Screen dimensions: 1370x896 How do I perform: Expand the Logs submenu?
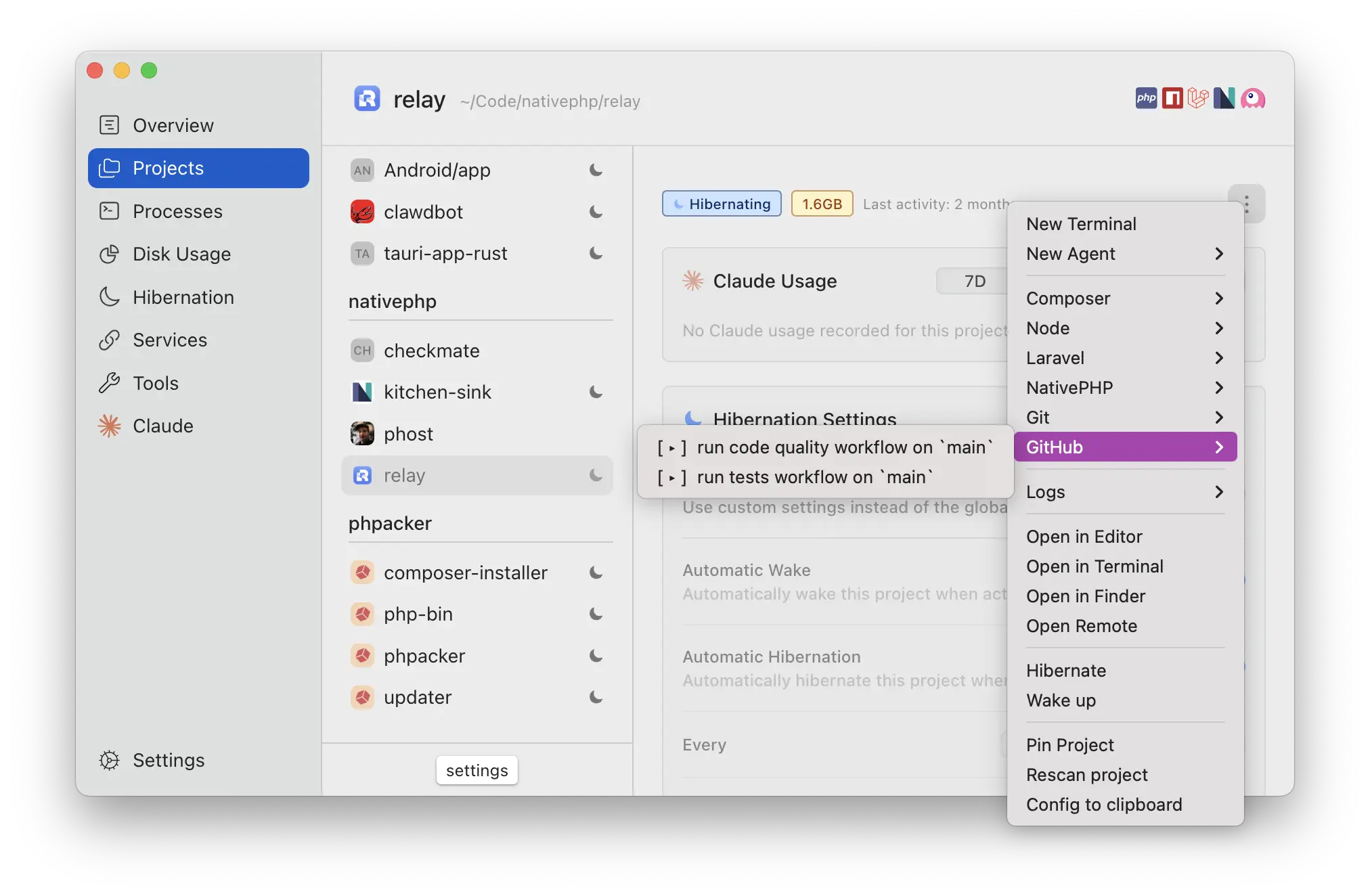point(1125,492)
